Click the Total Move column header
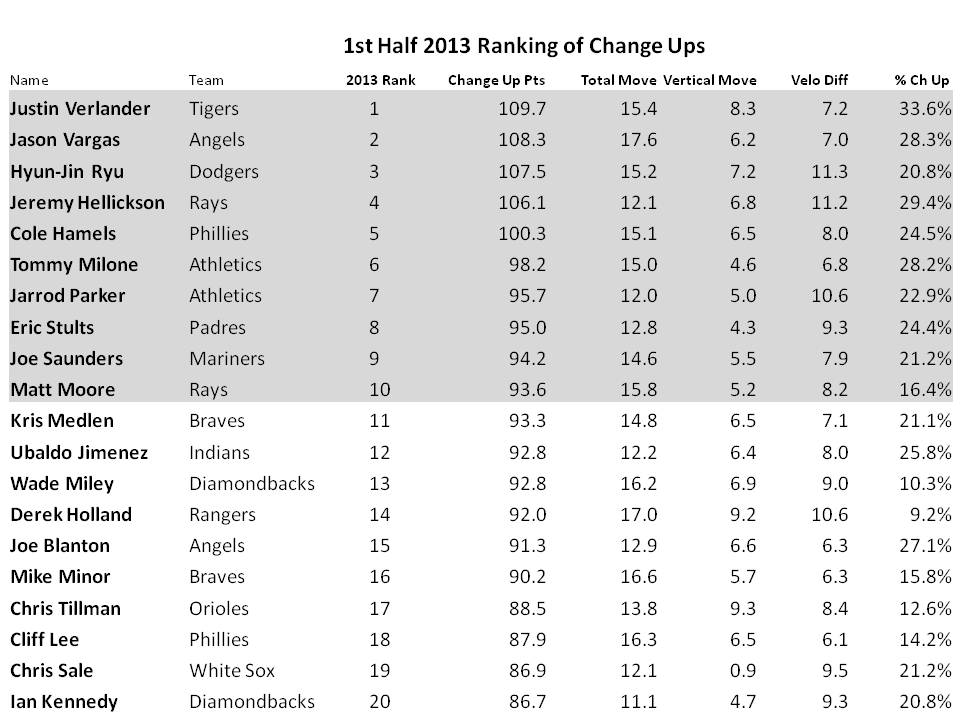This screenshot has width=960, height=720. pyautogui.click(x=618, y=80)
